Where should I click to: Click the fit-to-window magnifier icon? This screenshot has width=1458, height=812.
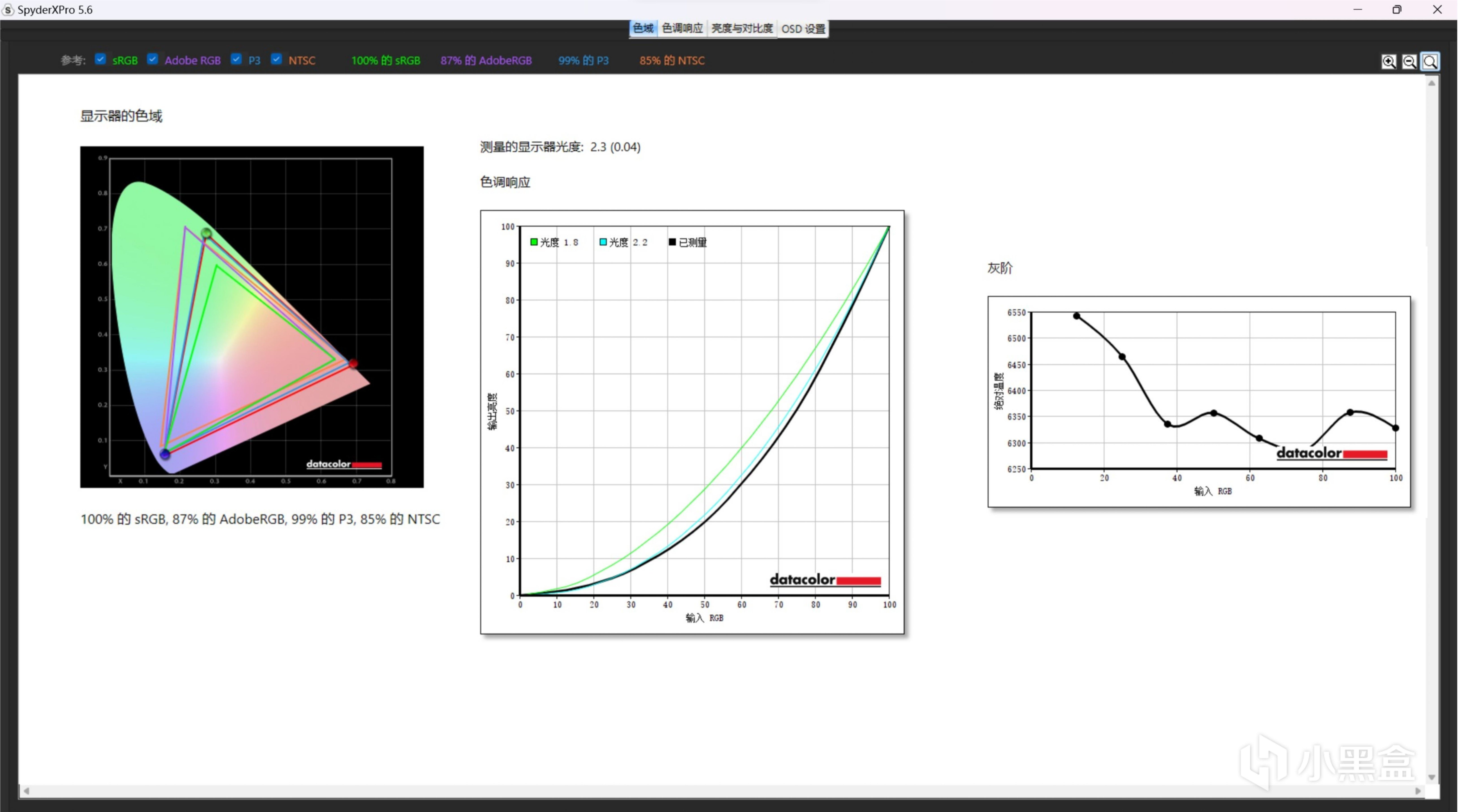point(1430,61)
